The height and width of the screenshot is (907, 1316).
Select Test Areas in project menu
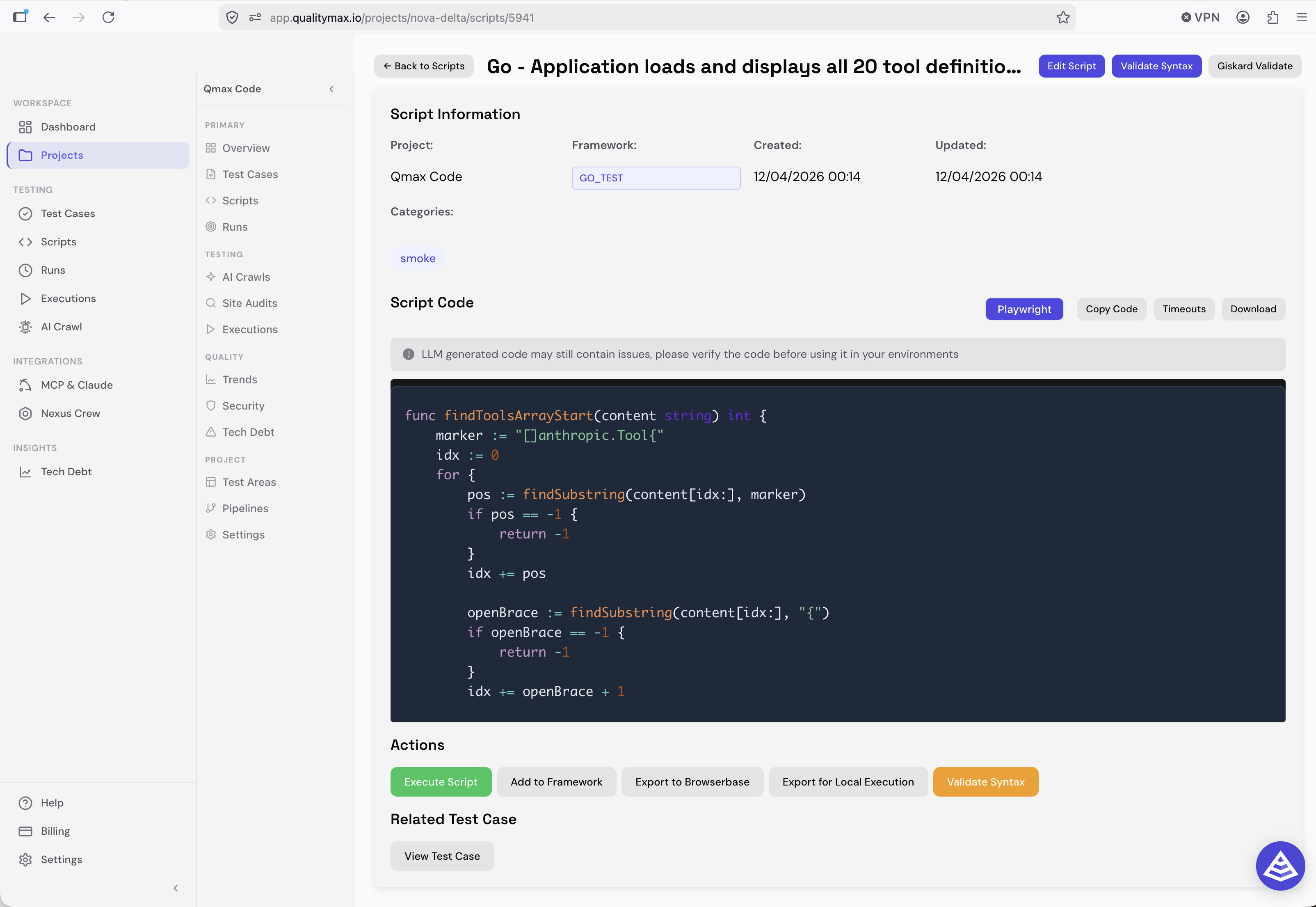pos(249,482)
